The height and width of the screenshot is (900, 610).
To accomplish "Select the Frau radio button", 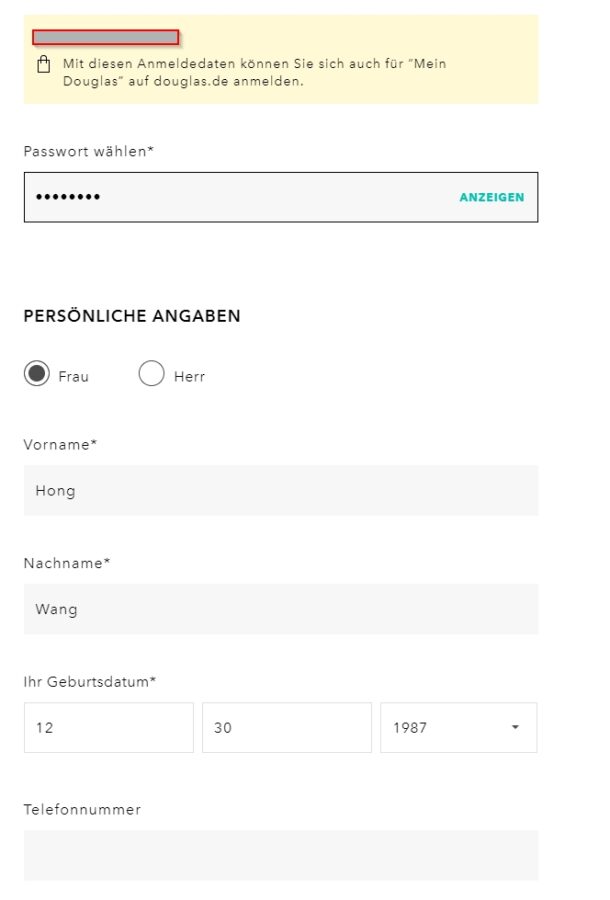I will [x=37, y=374].
